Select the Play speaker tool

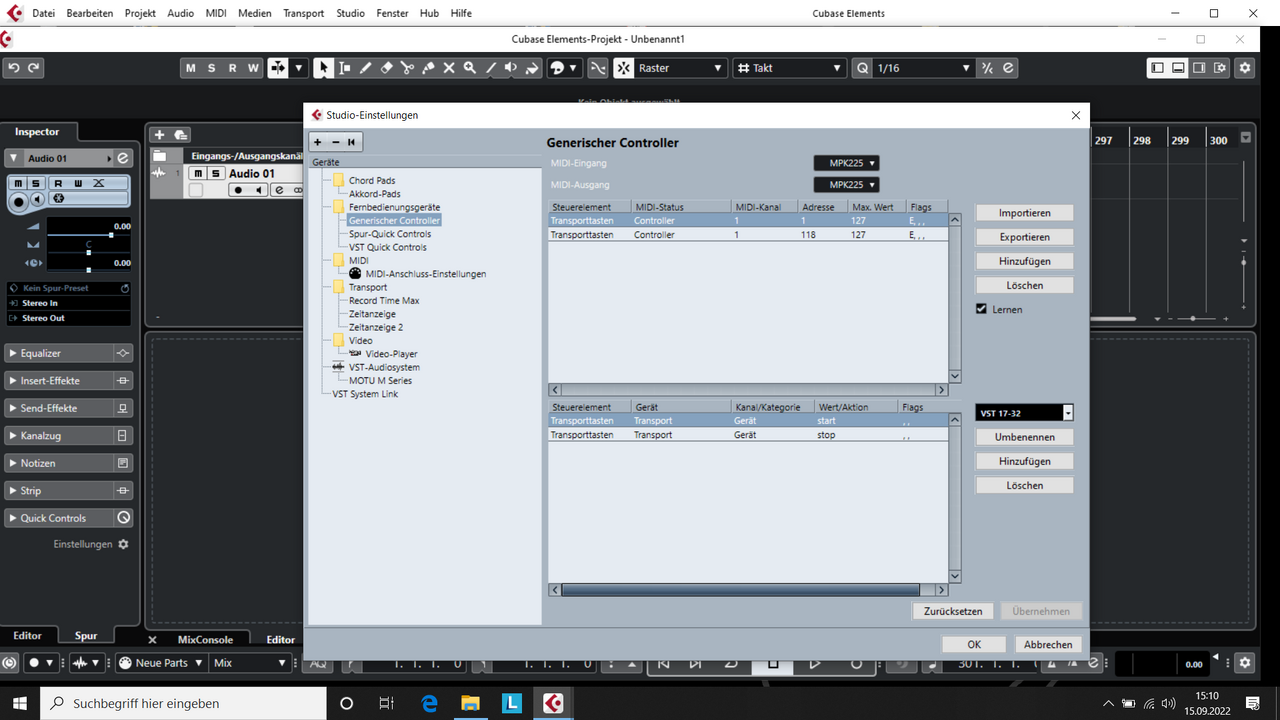tap(511, 68)
